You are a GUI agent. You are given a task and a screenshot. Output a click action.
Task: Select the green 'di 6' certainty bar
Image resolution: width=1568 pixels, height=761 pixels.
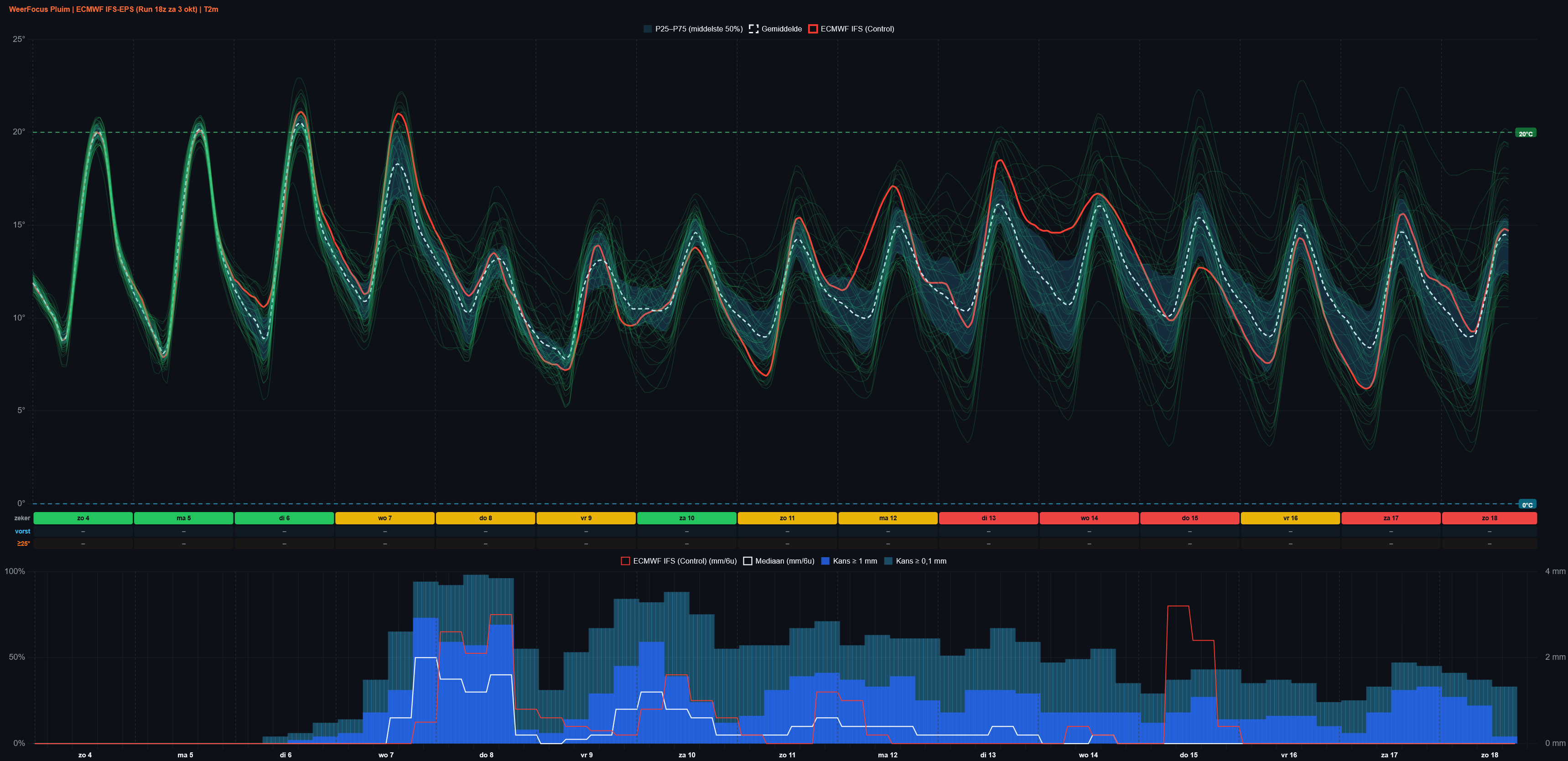tap(284, 518)
